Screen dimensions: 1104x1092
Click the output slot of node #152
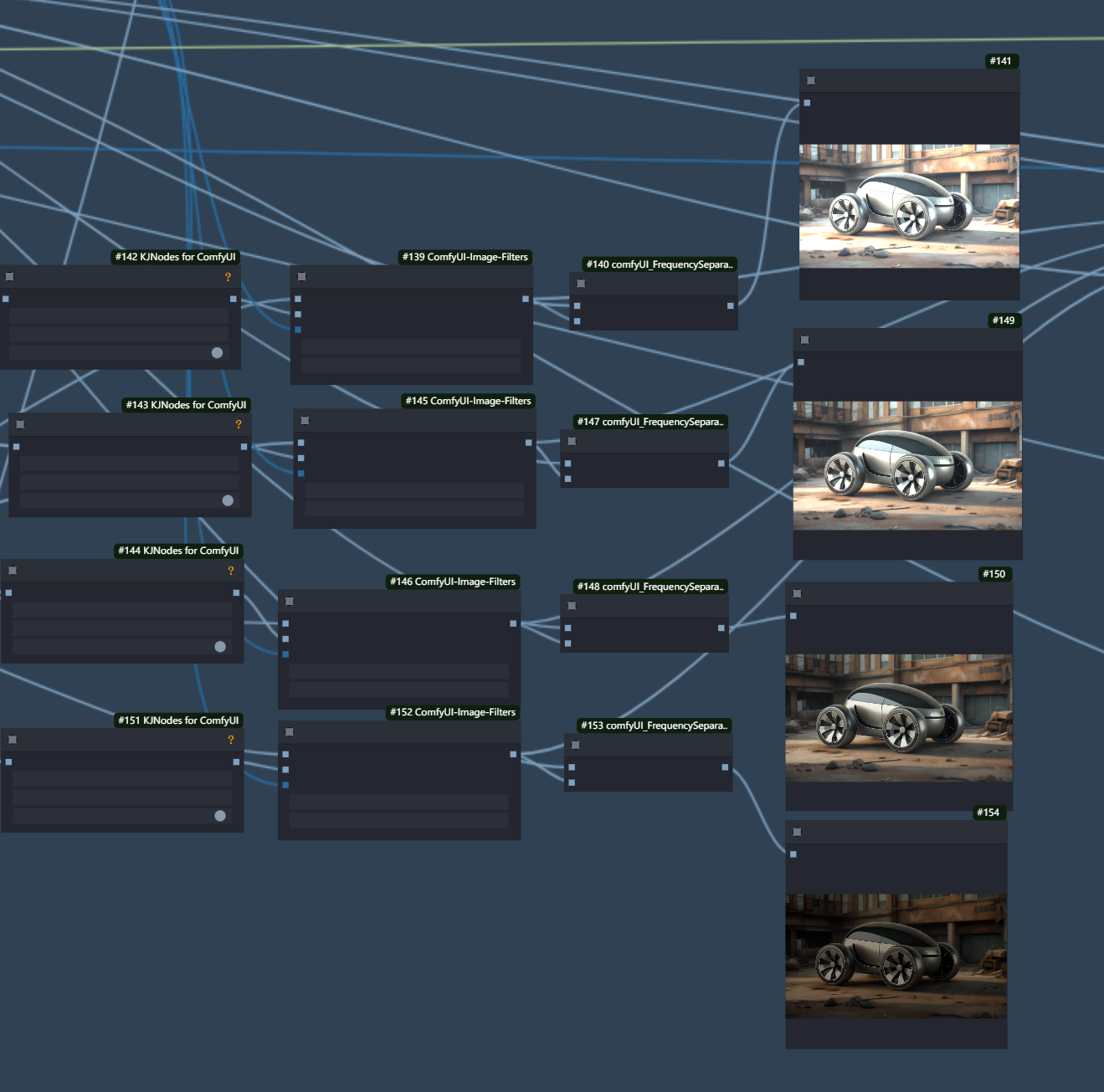pyautogui.click(x=513, y=754)
